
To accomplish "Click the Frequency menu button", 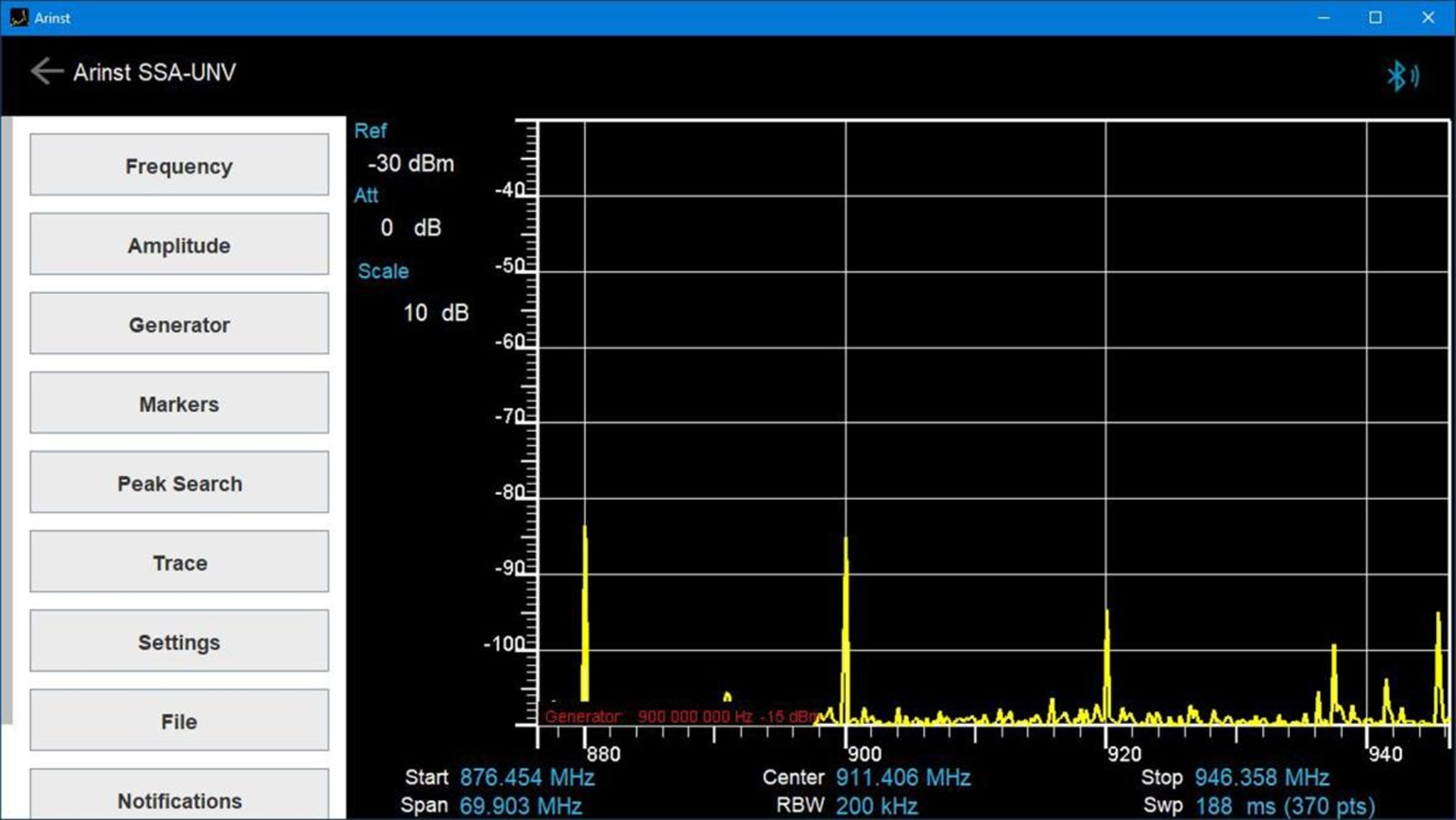I will point(179,165).
